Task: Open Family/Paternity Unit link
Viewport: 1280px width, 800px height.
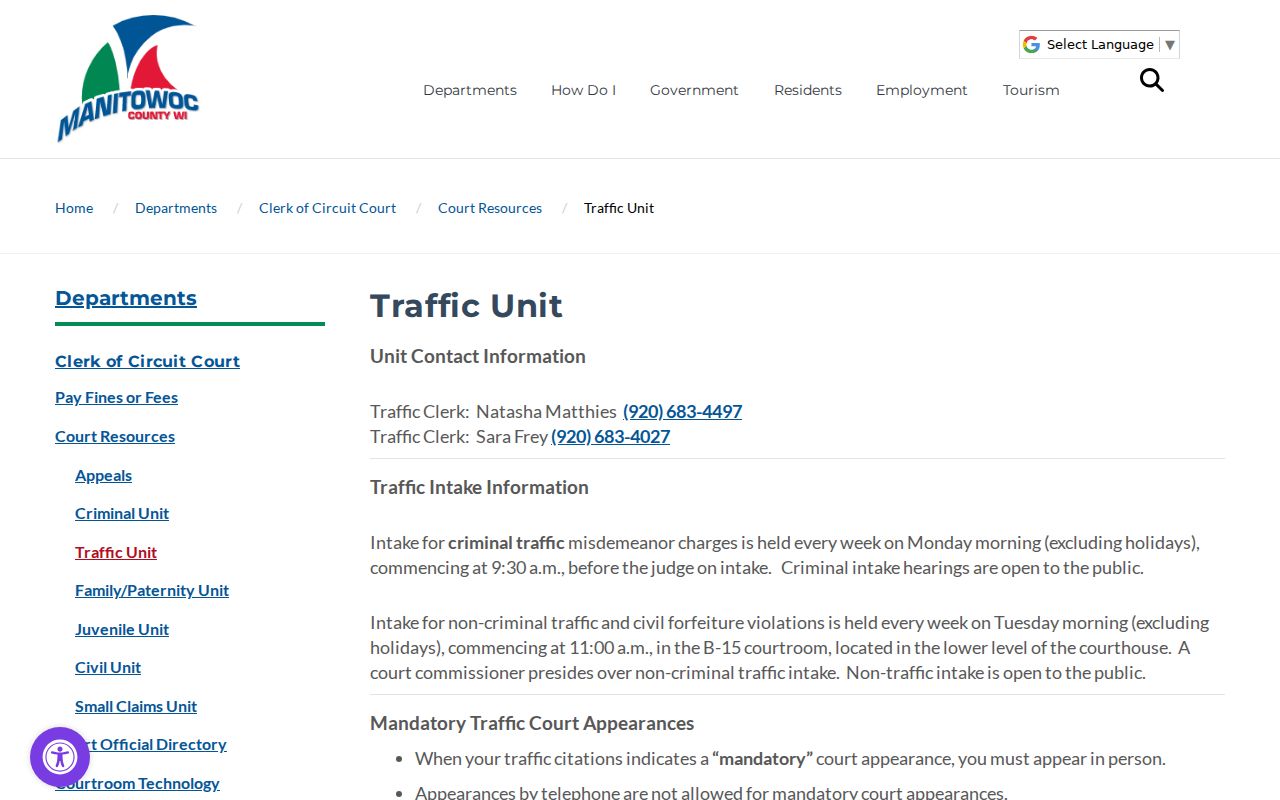Action: pos(152,590)
